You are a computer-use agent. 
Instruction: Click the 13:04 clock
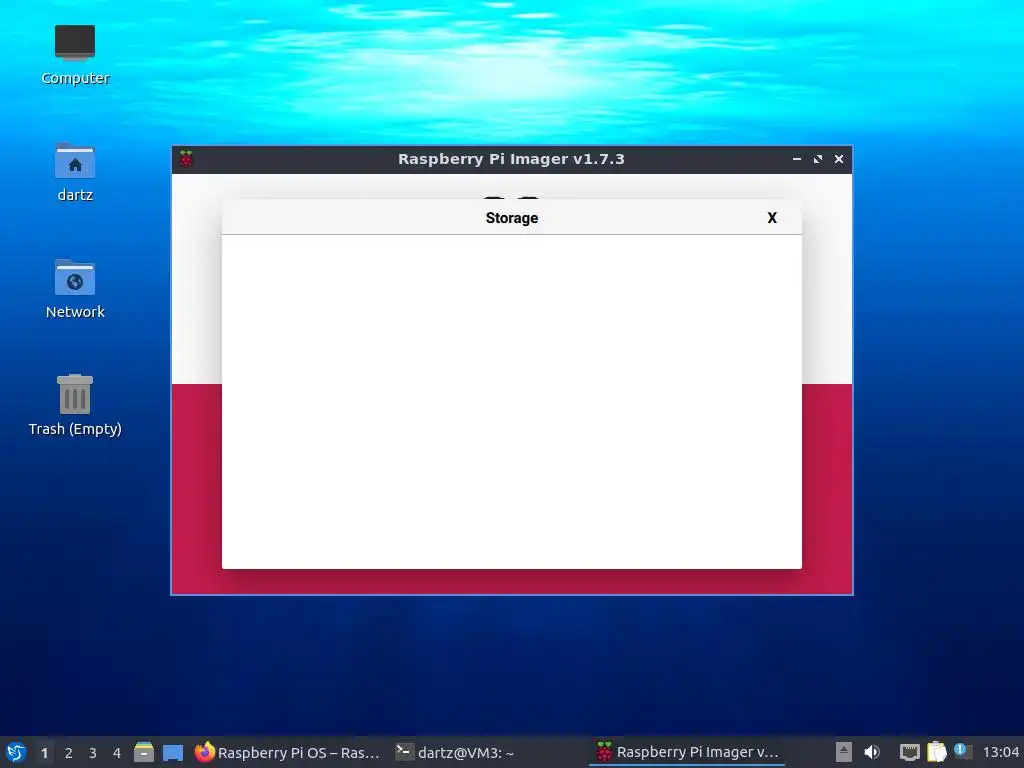click(1000, 752)
